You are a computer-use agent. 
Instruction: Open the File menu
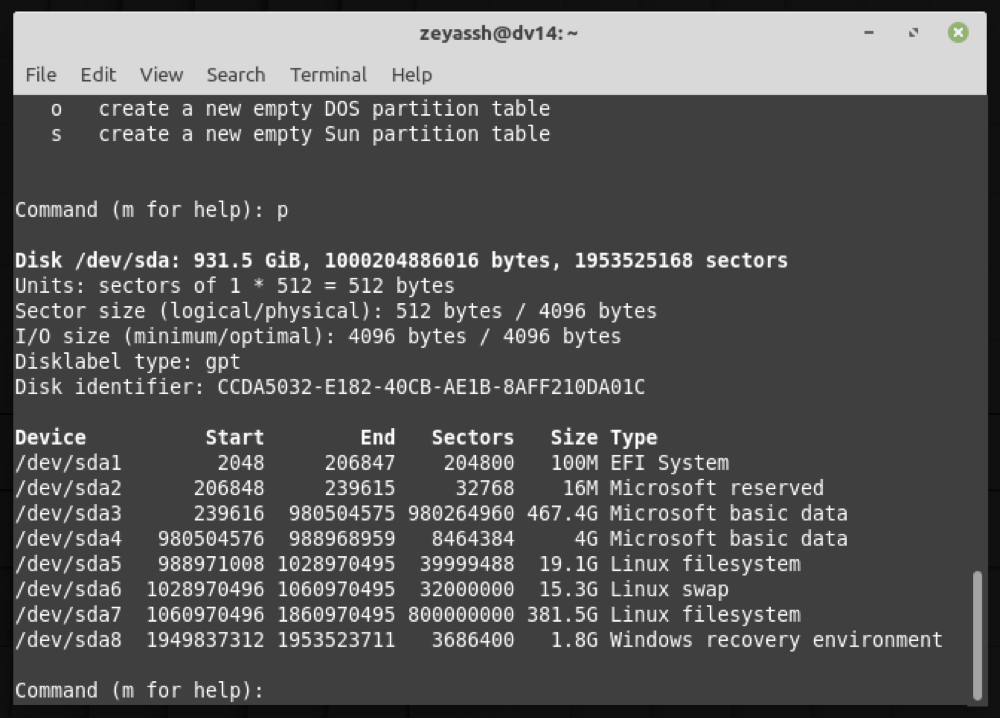pos(40,75)
